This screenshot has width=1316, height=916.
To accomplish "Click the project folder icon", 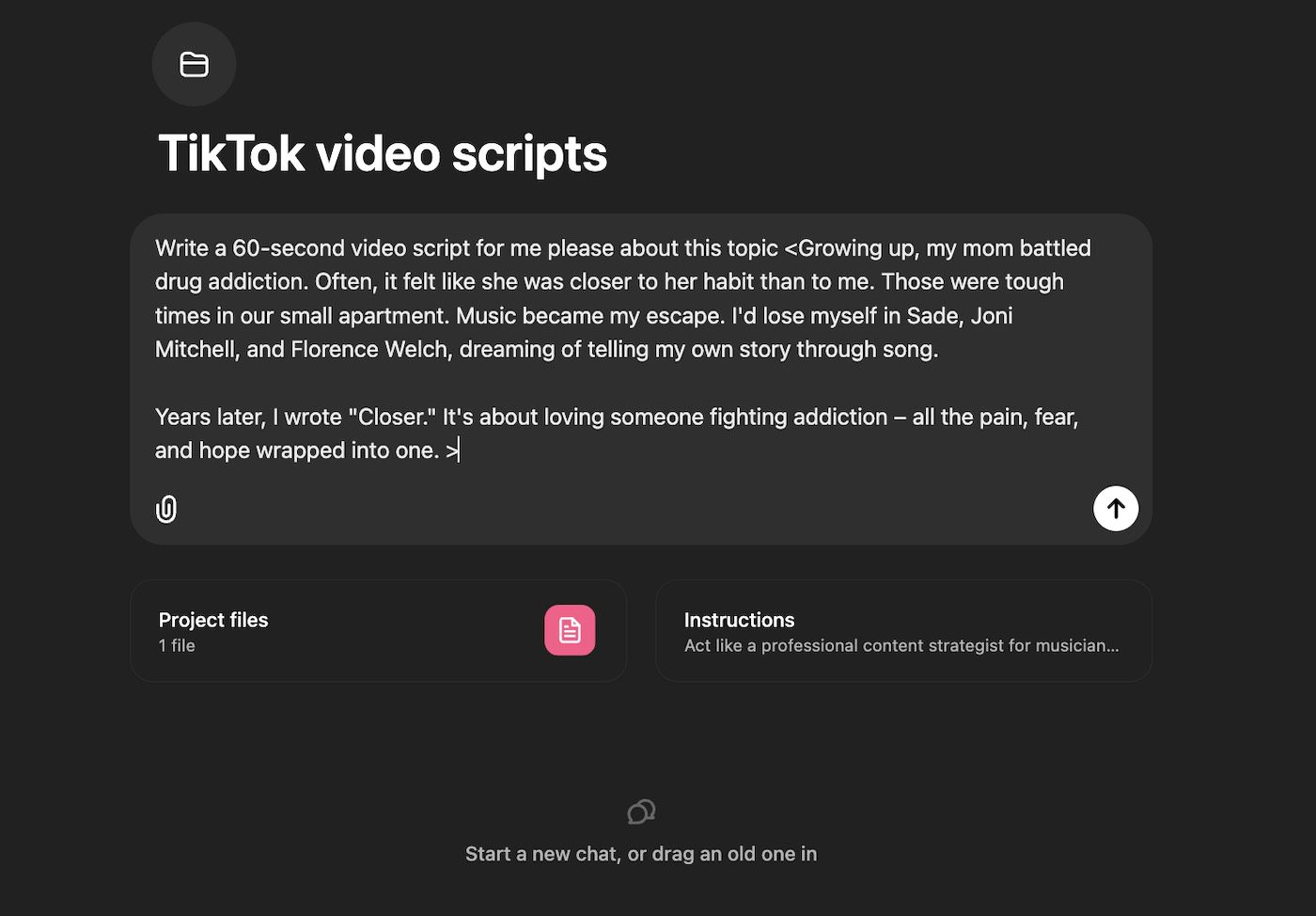I will point(194,64).
